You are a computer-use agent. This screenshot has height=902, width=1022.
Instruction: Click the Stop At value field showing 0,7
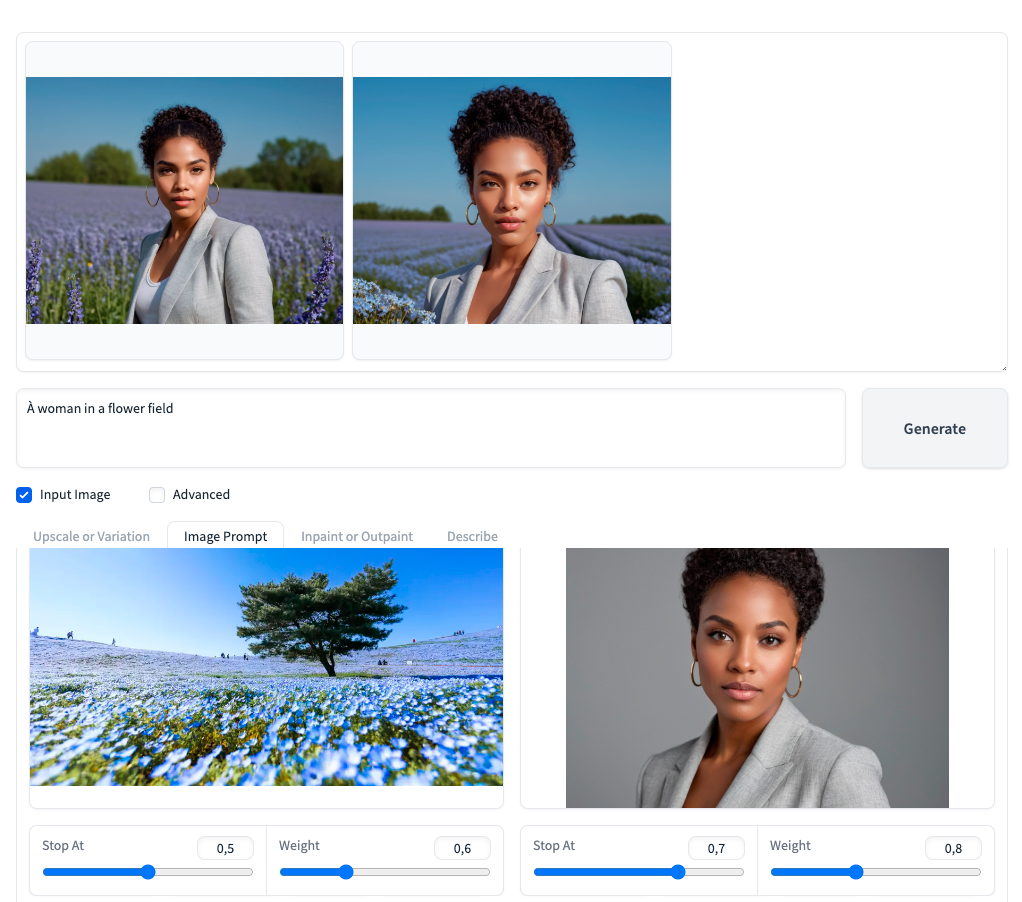[716, 848]
